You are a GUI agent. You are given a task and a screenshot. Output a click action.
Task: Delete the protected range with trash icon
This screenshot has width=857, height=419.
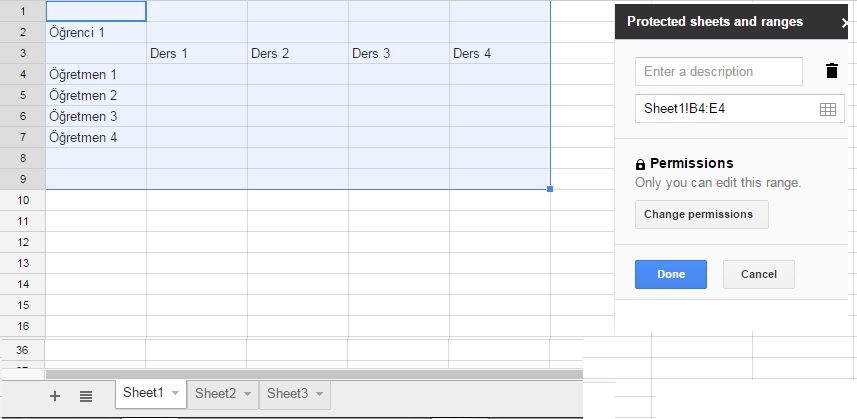click(831, 71)
